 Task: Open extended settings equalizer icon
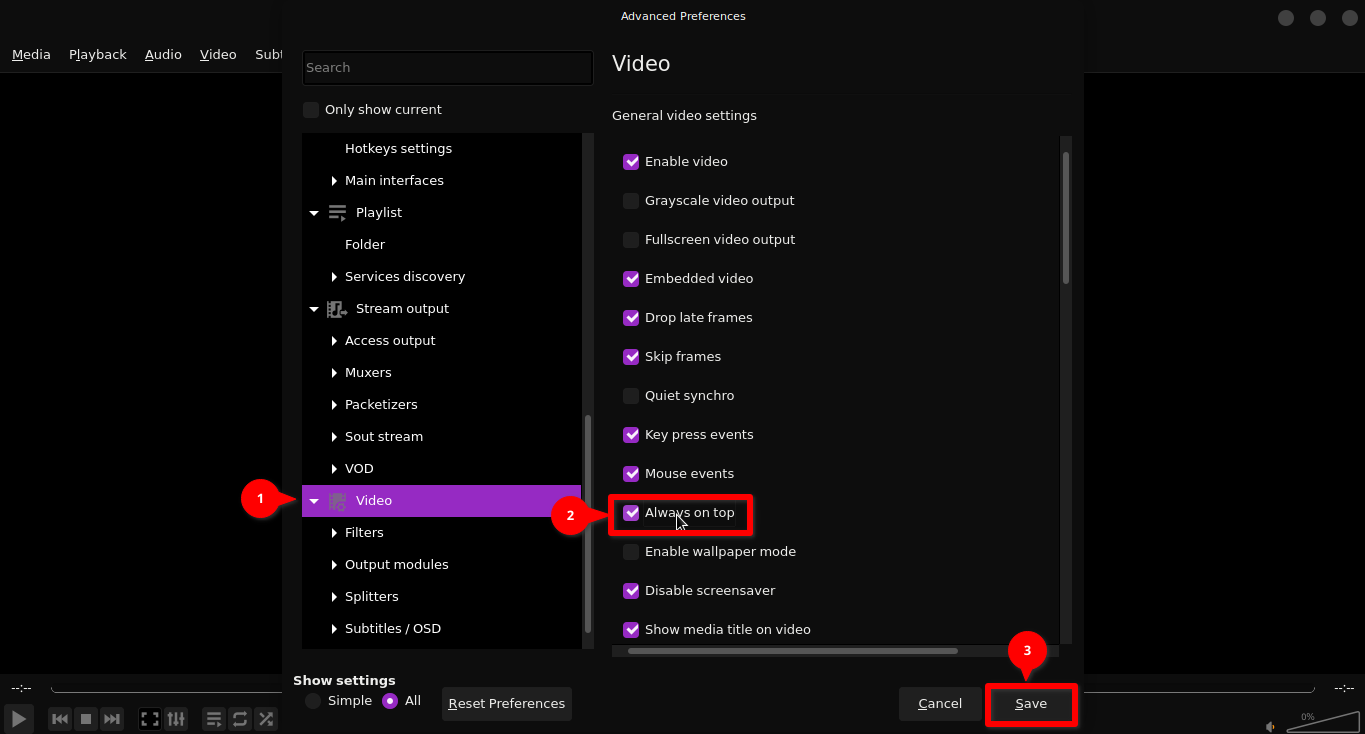pyautogui.click(x=176, y=719)
